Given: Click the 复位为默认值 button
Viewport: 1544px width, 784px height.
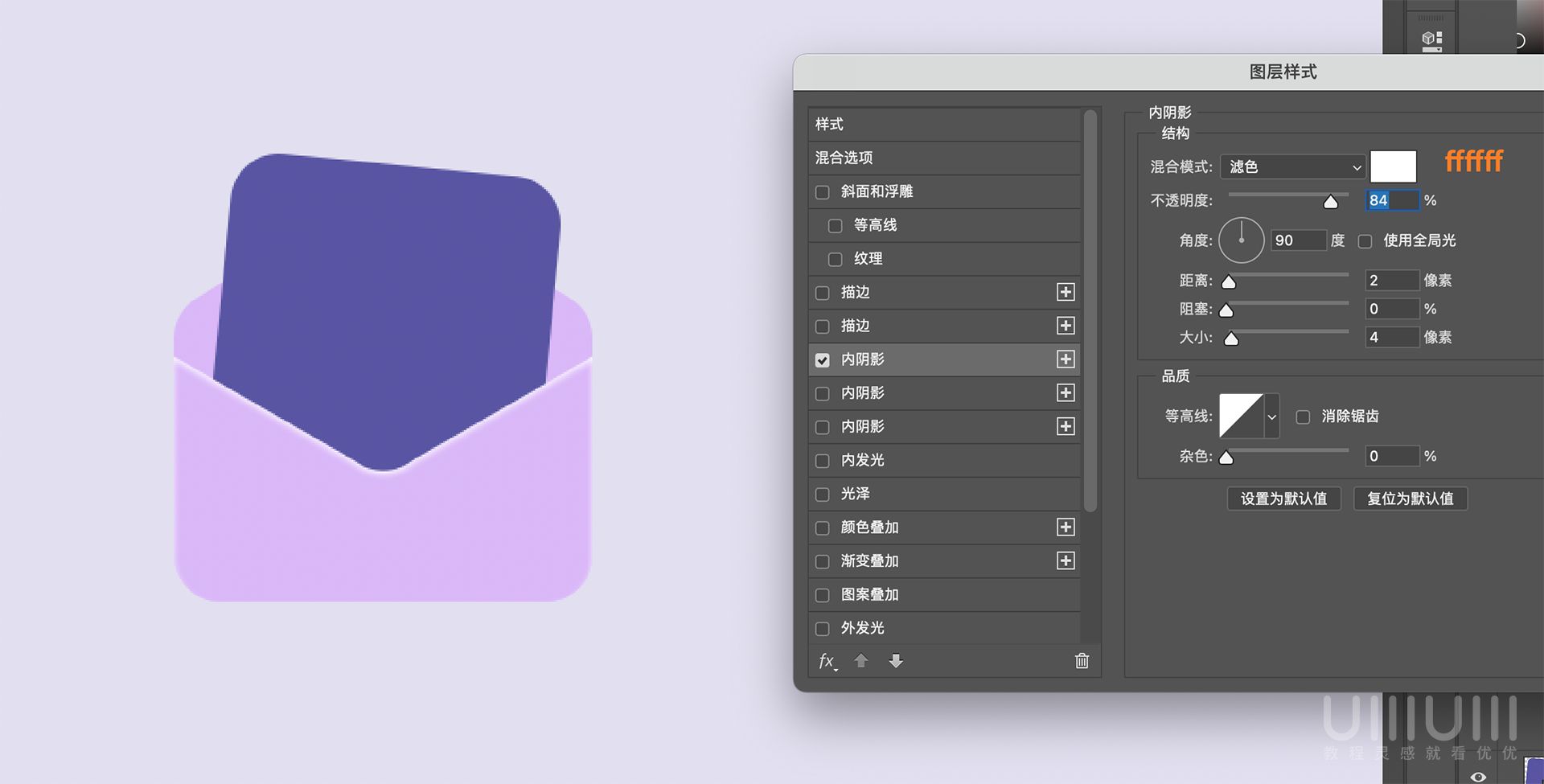Looking at the screenshot, I should coord(1410,499).
